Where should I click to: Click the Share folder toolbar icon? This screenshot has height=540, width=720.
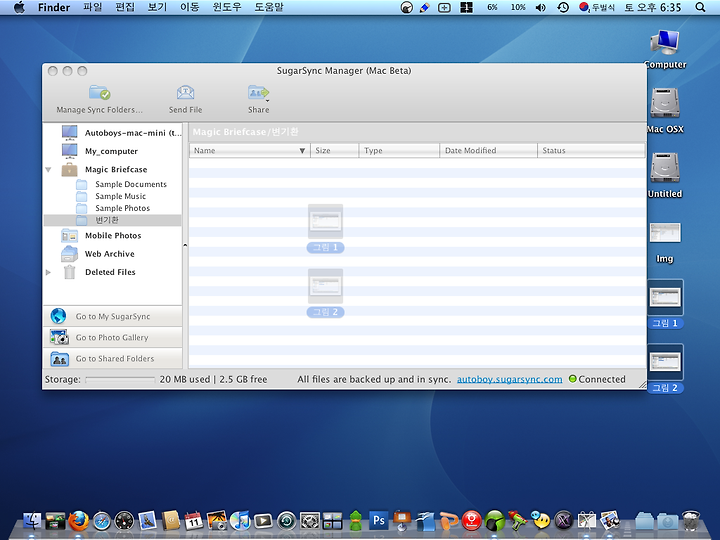(259, 93)
